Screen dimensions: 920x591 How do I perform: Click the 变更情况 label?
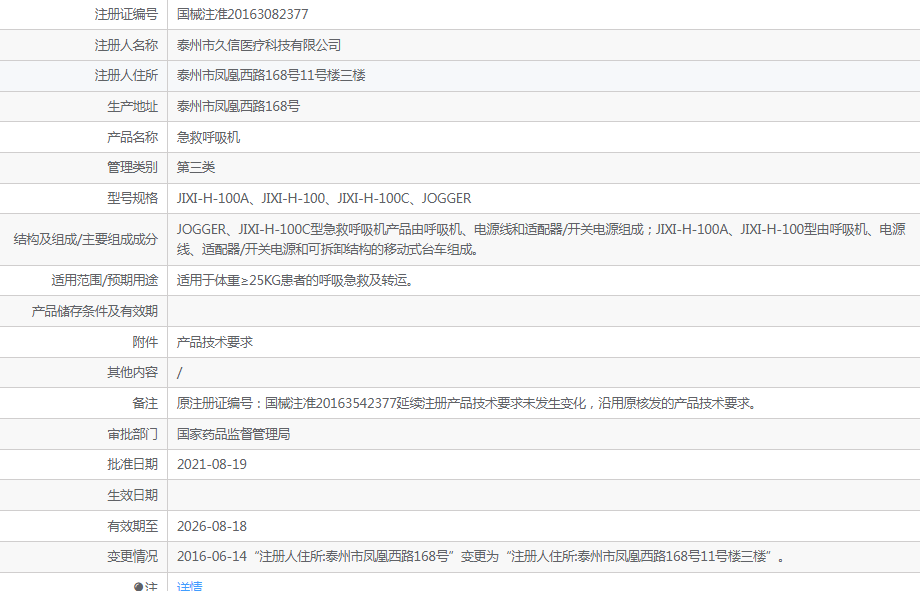133,556
